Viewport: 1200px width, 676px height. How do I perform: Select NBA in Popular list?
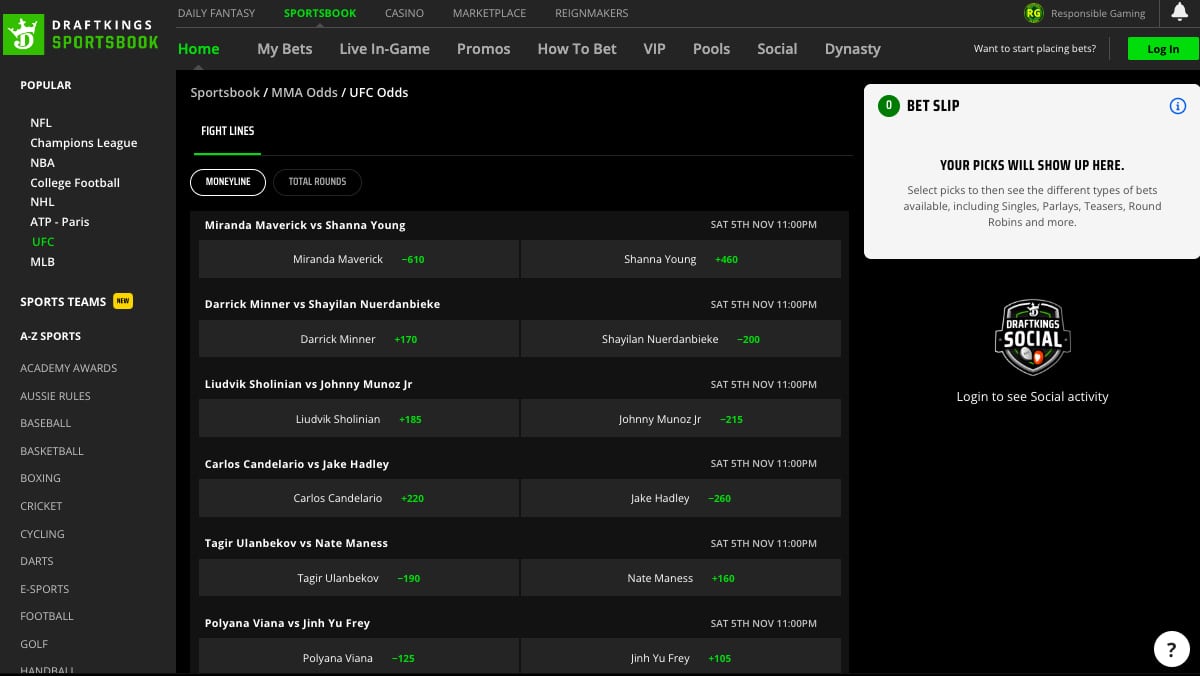[42, 163]
